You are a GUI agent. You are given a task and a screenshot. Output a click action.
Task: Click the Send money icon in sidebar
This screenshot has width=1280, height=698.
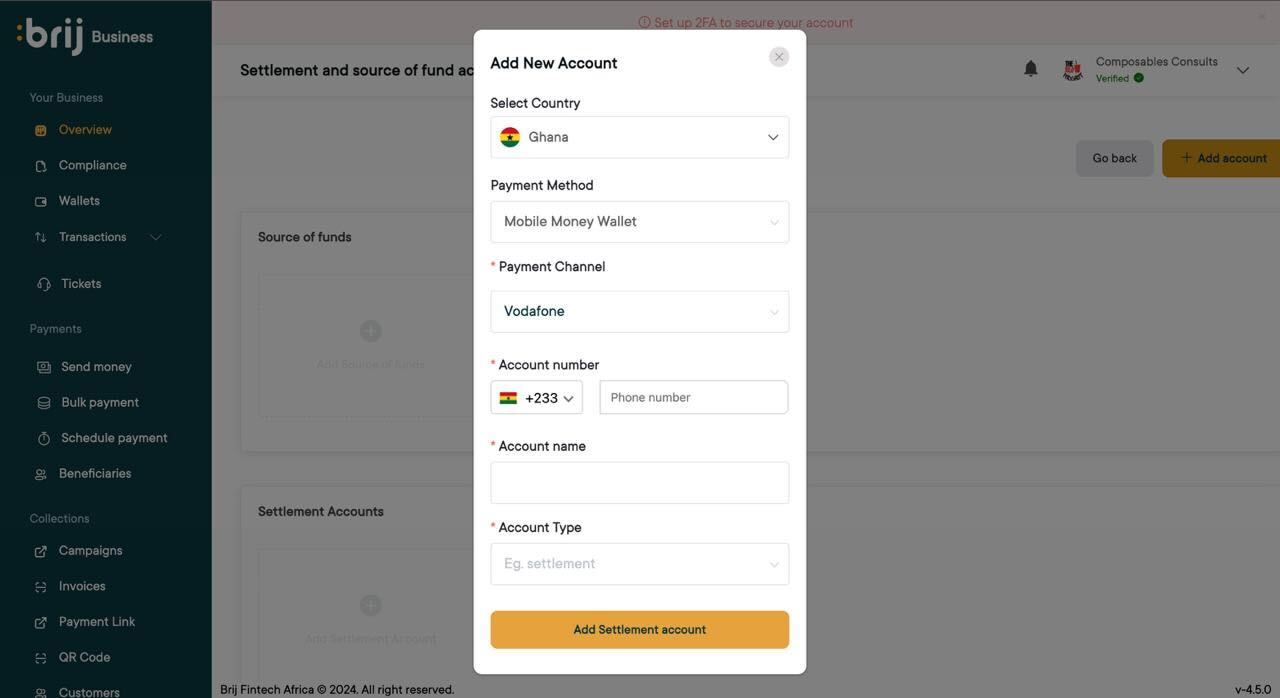click(x=44, y=368)
